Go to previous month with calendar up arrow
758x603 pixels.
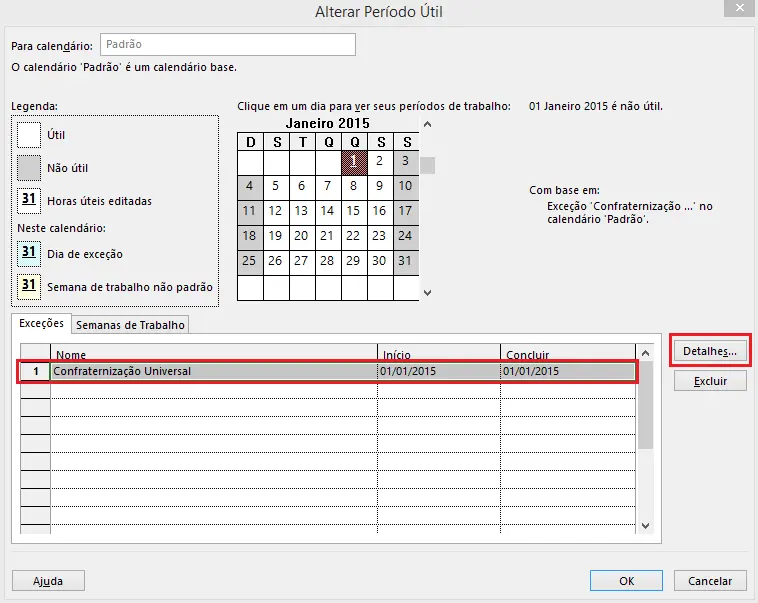[427, 124]
